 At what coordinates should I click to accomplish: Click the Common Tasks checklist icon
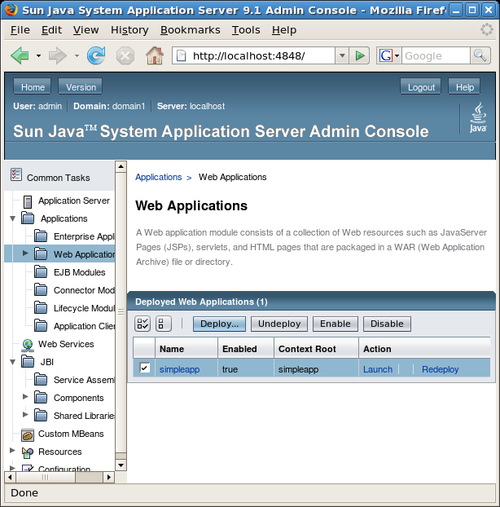point(16,175)
